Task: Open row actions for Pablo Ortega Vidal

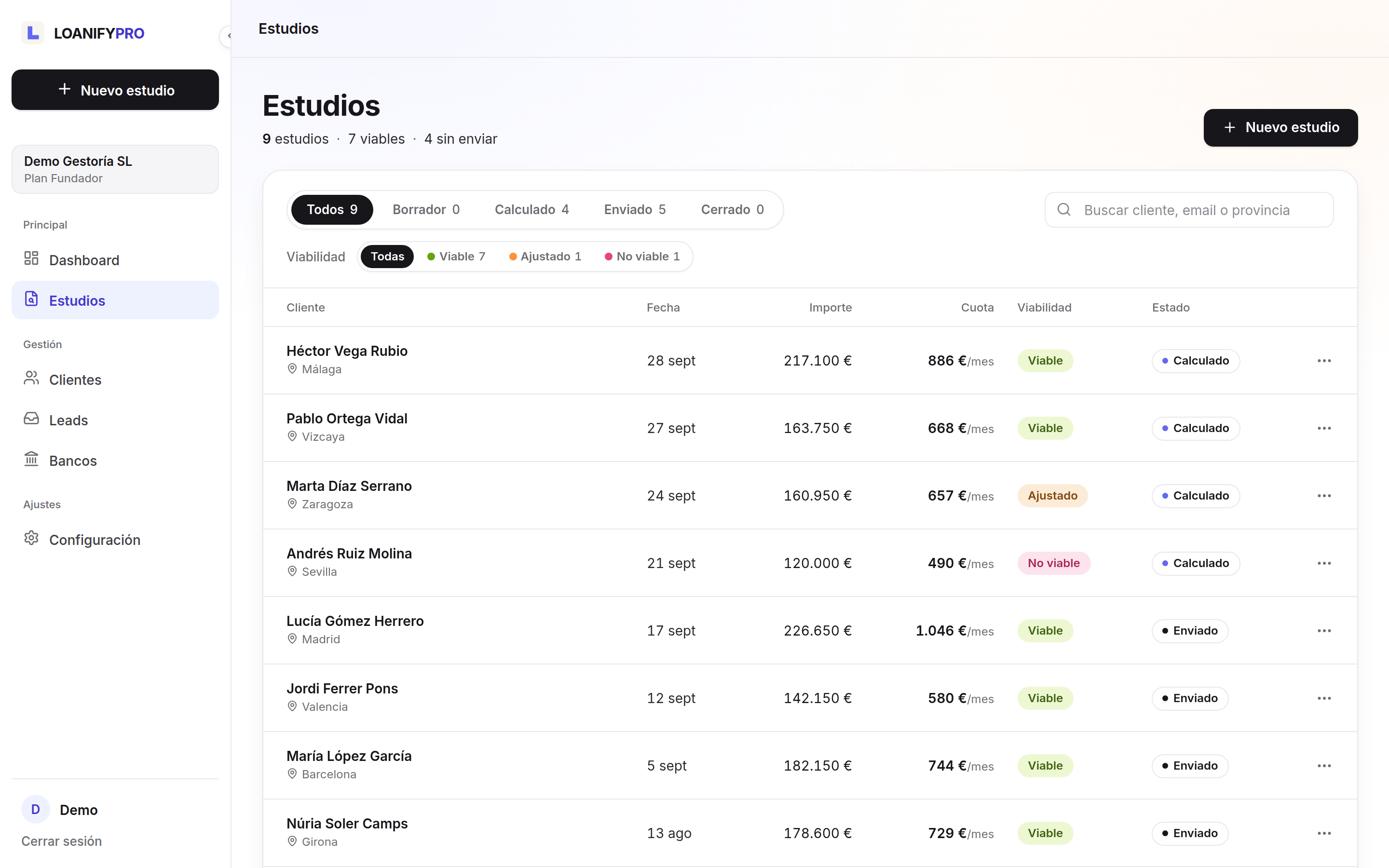Action: click(x=1323, y=428)
